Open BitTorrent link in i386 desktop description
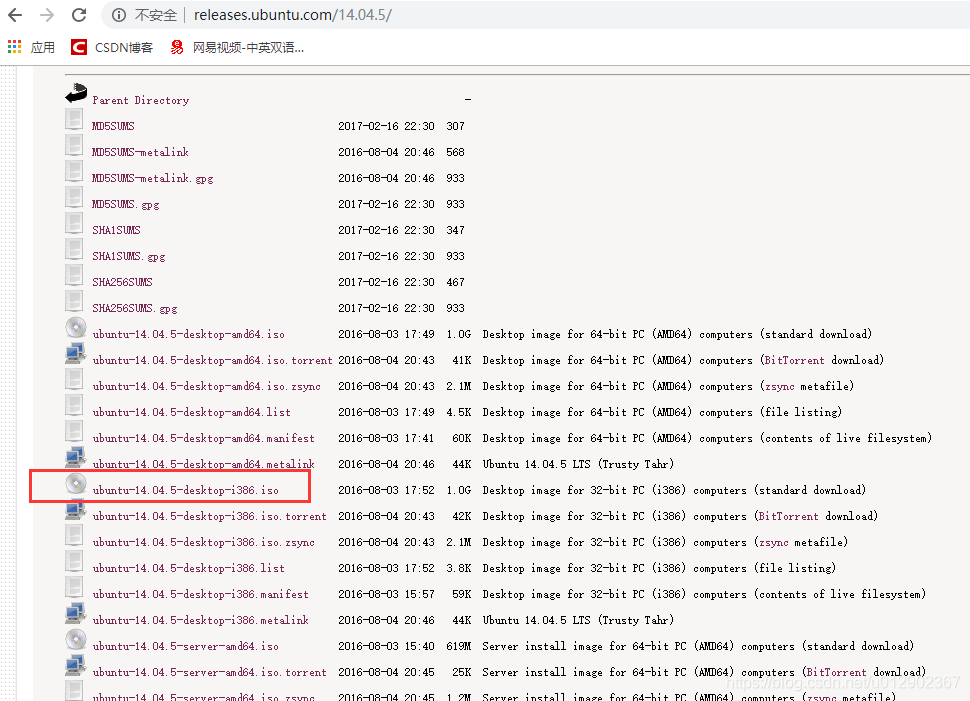 click(789, 516)
